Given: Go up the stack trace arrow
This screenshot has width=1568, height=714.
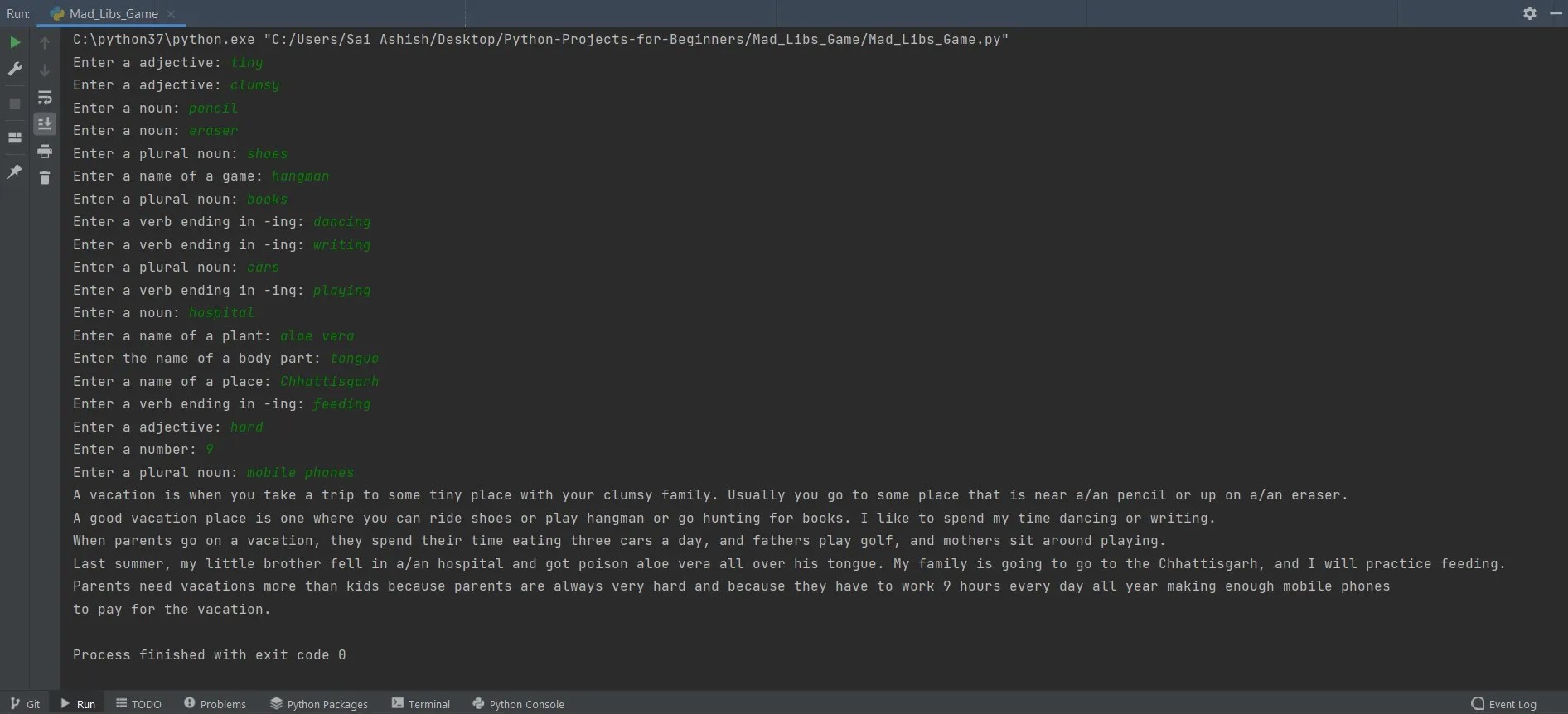Looking at the screenshot, I should pyautogui.click(x=45, y=43).
